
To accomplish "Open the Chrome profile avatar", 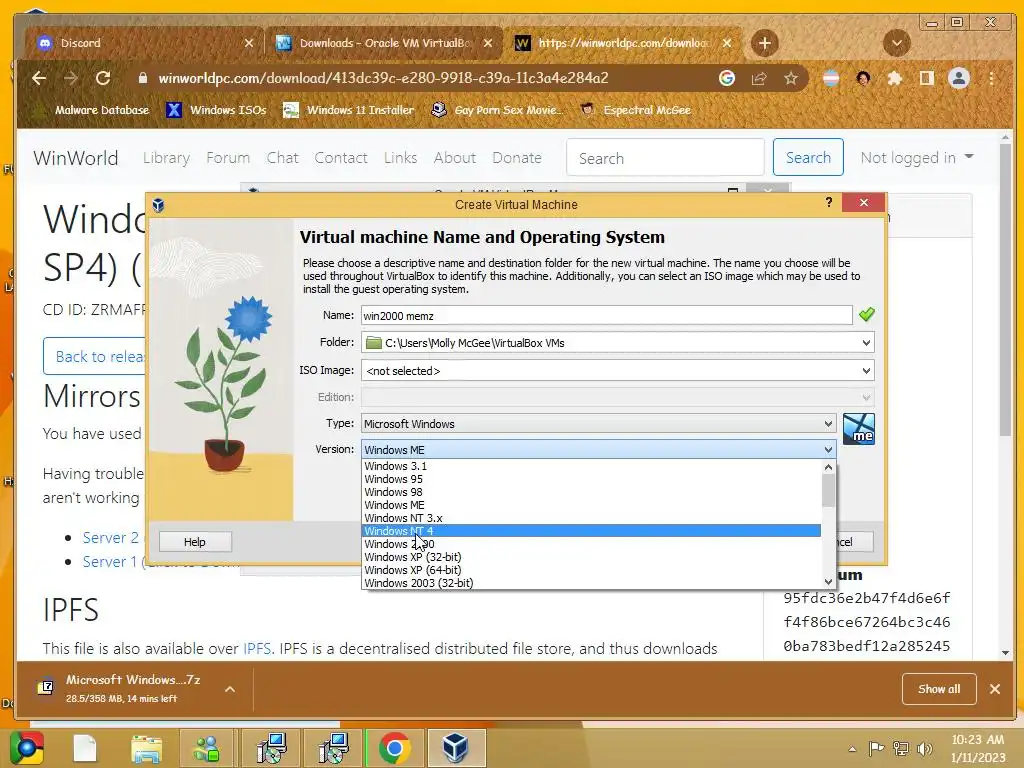I will 959,78.
